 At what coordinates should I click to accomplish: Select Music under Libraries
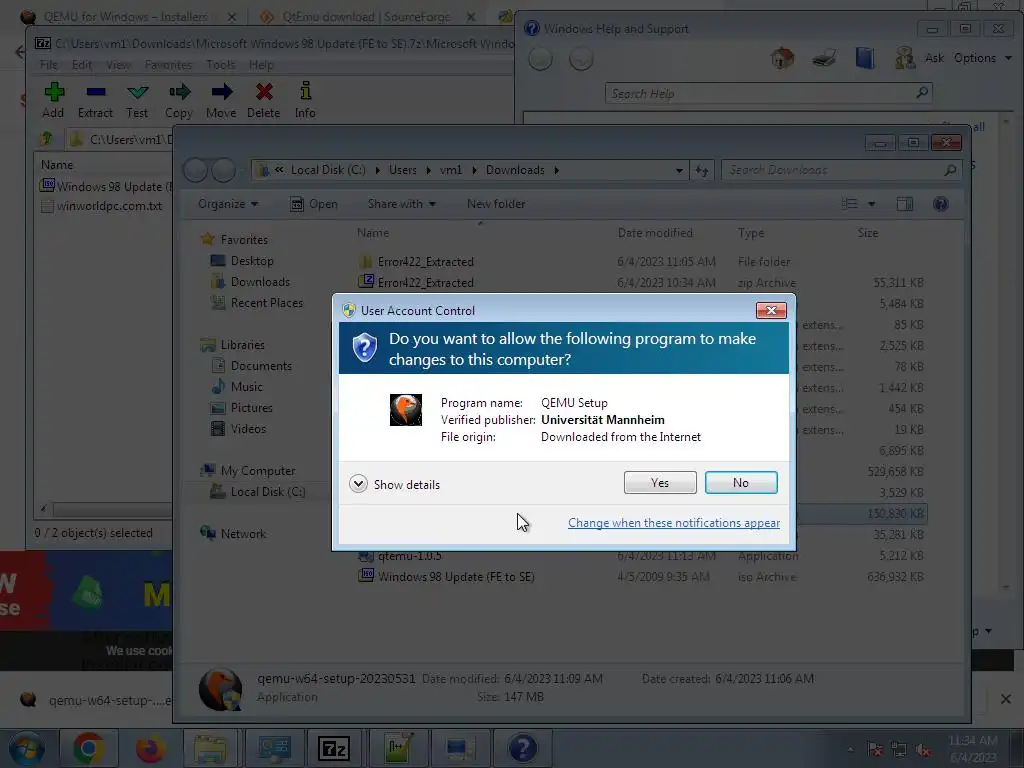coord(237,387)
